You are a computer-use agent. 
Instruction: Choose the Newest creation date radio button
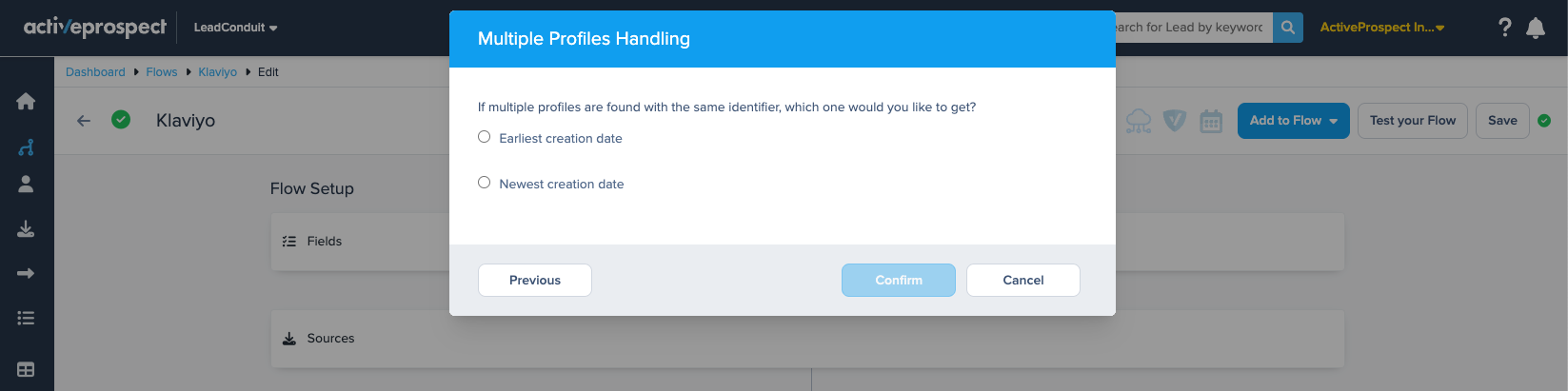pyautogui.click(x=485, y=183)
